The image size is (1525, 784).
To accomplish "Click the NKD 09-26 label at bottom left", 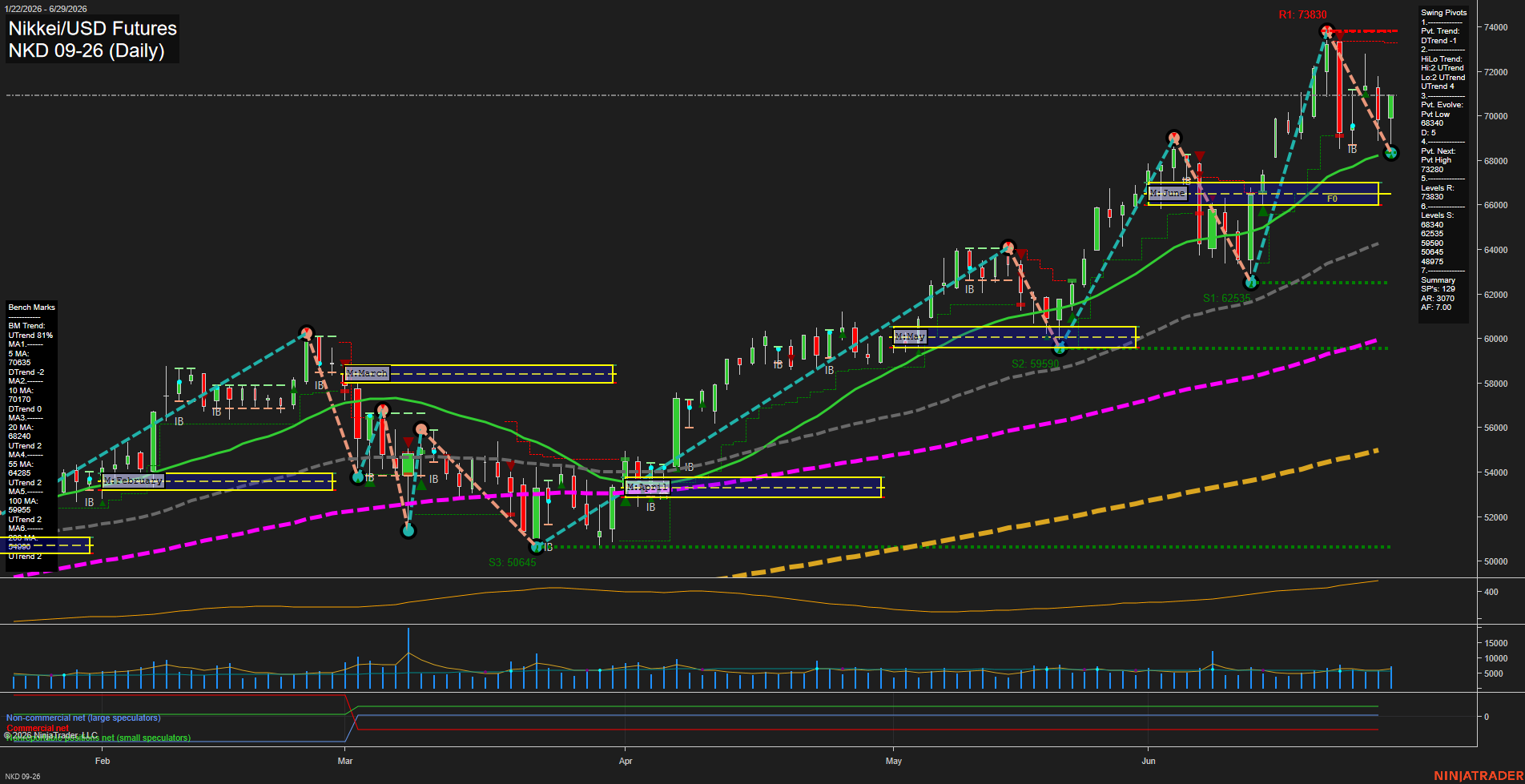I will tap(22, 777).
